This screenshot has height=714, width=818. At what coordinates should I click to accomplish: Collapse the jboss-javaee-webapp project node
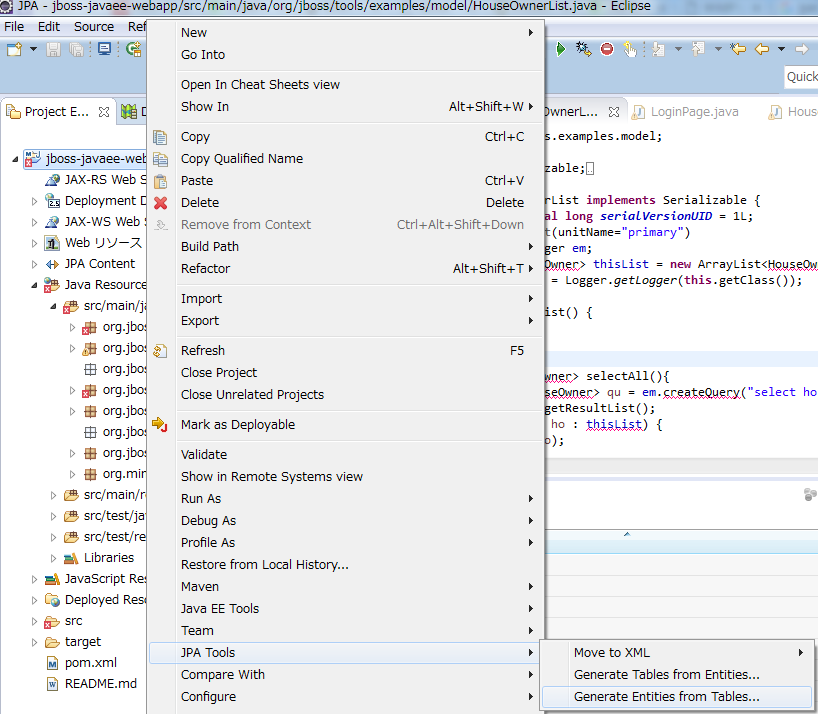[x=15, y=159]
